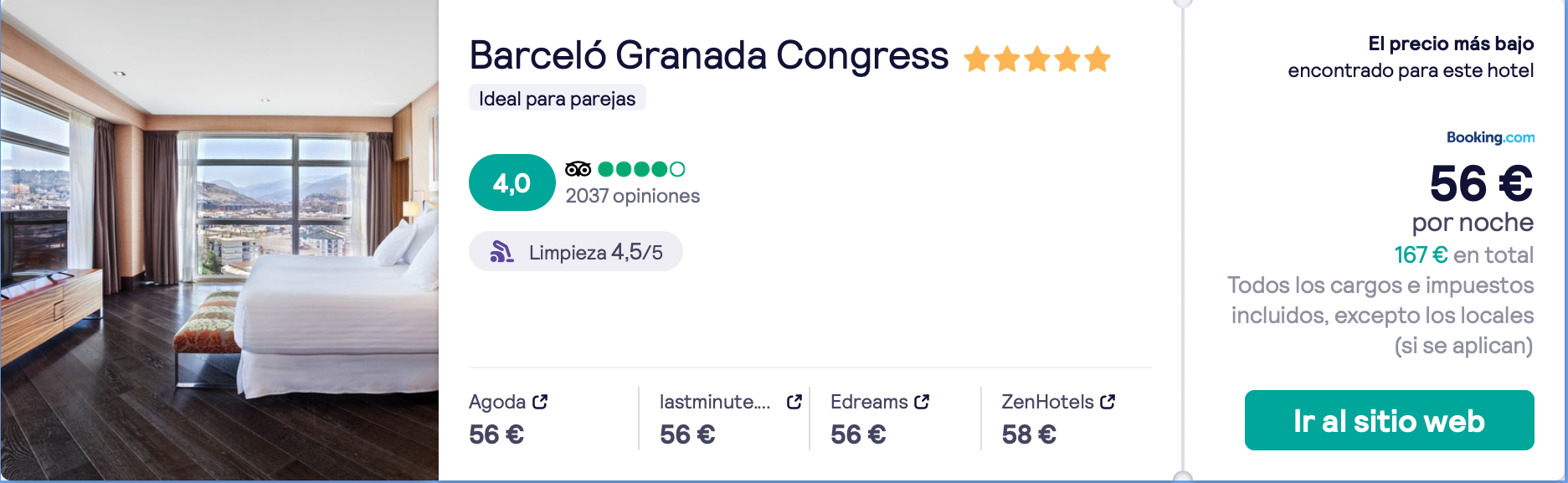Viewport: 1568px width, 483px height.
Task: Click the hotel room photo thumbnail
Action: 219,241
